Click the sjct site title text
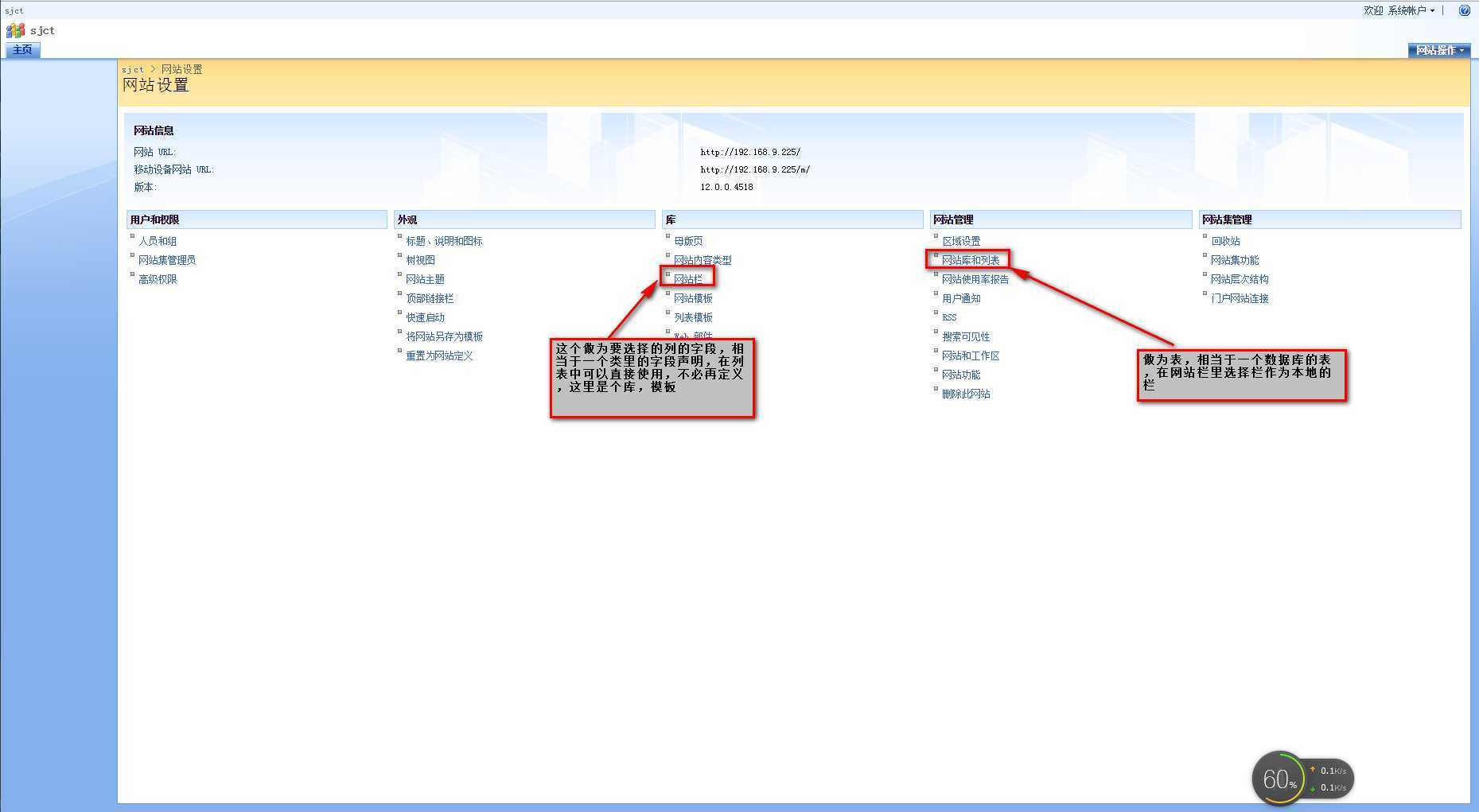 (42, 31)
